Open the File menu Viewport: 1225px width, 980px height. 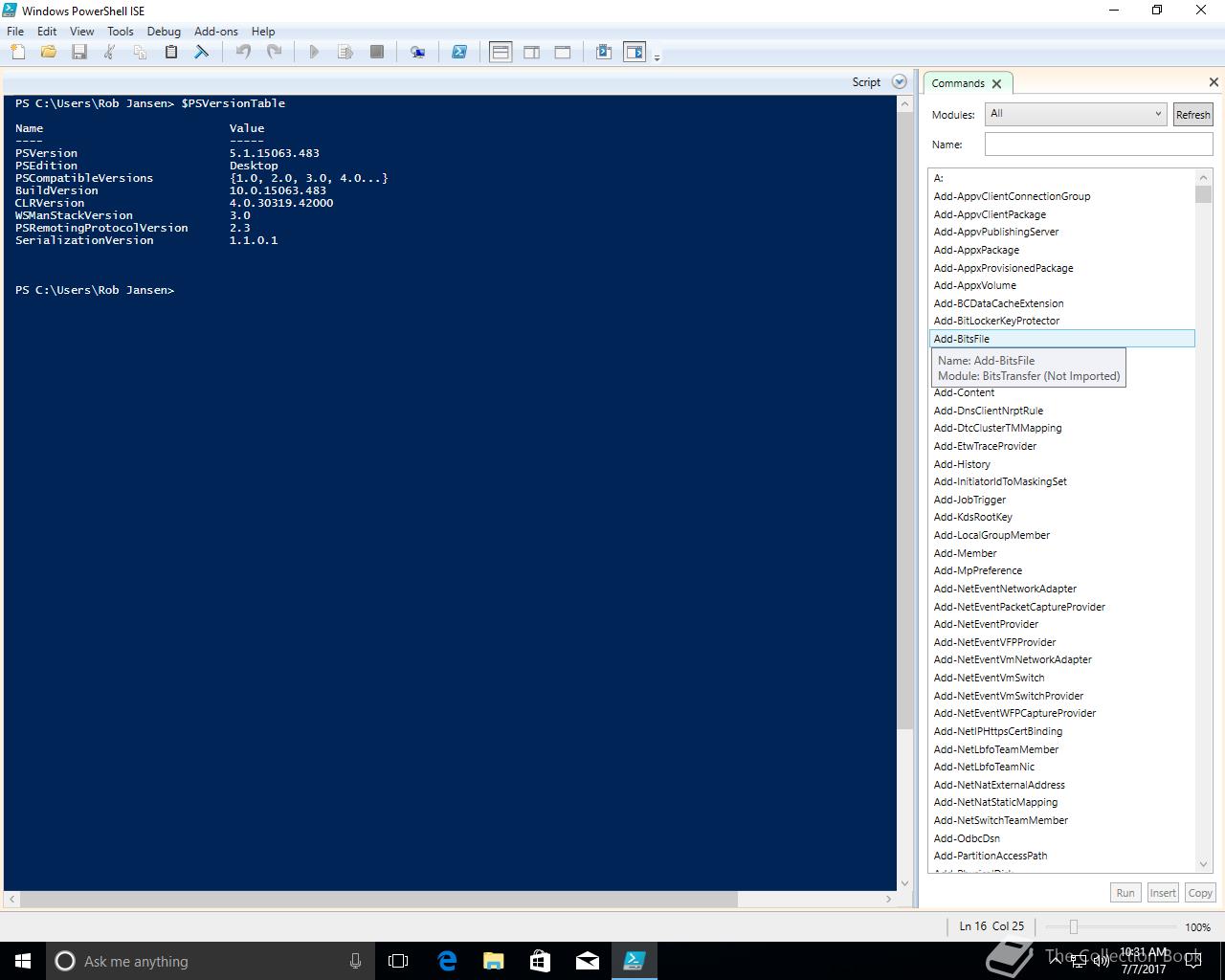coord(15,31)
